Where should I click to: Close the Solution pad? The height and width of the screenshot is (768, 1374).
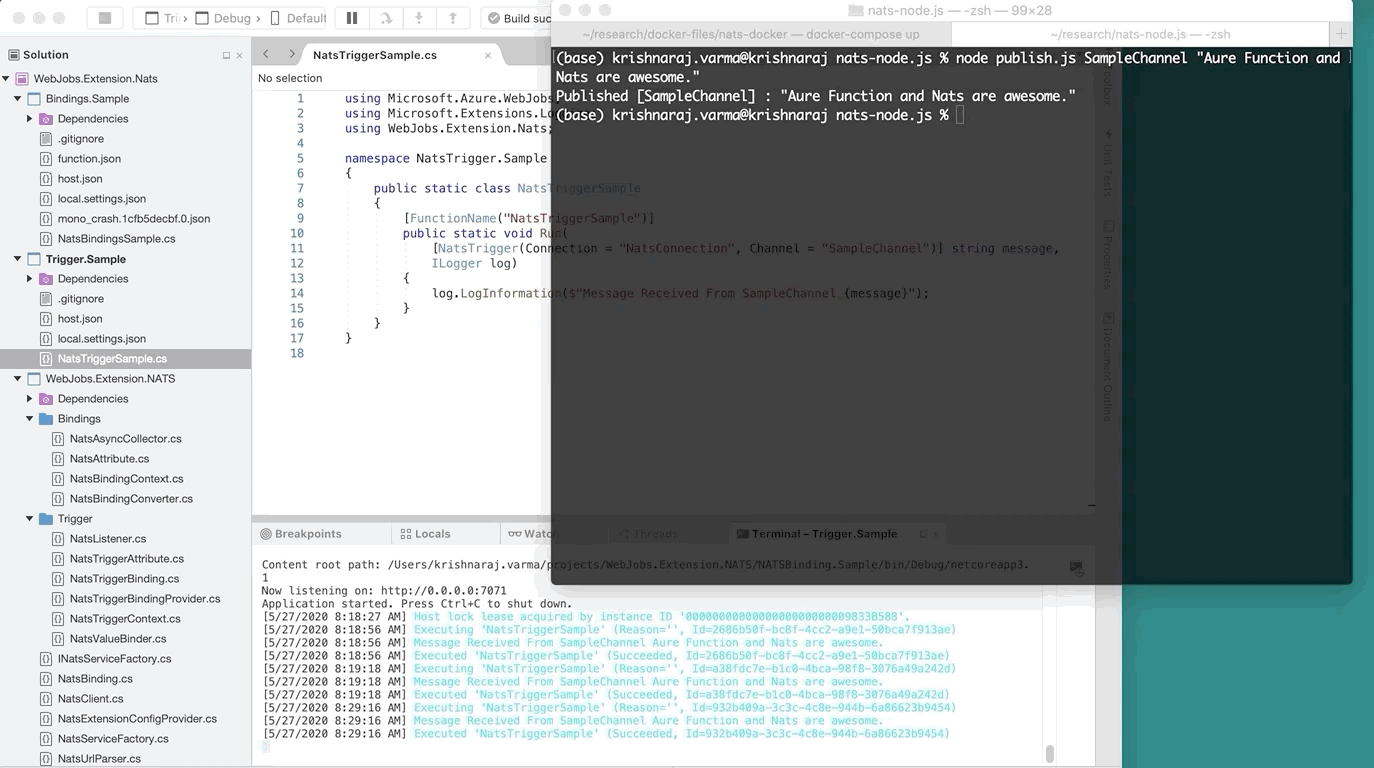(240, 56)
